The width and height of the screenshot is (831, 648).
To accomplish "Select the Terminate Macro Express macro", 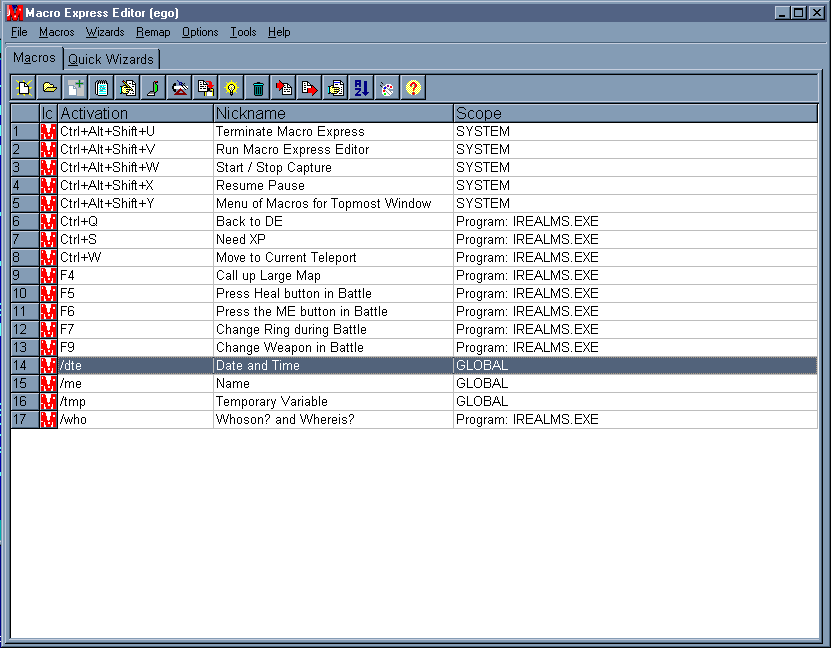I will click(333, 131).
